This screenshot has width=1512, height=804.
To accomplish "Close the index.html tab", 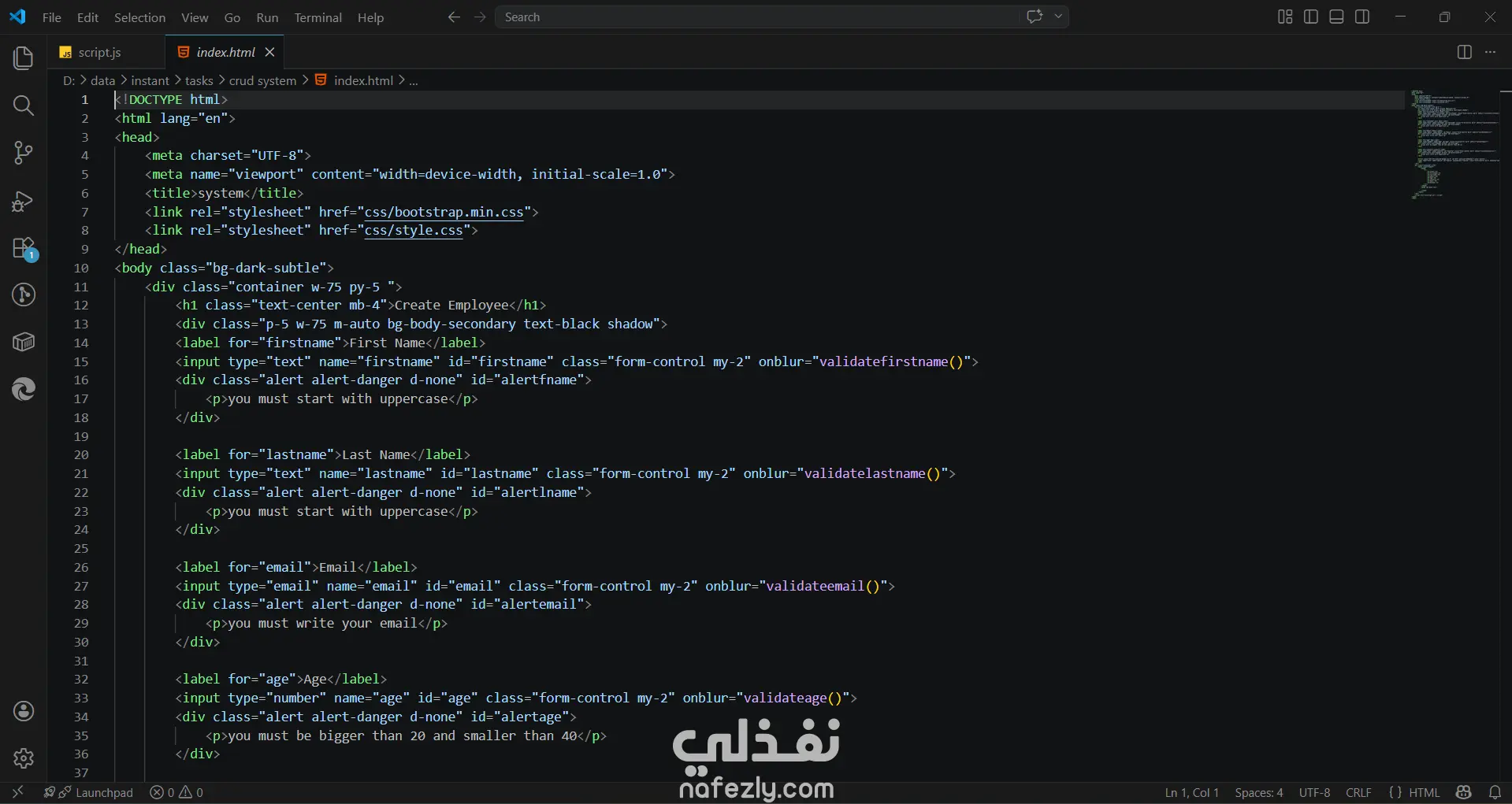I will point(269,52).
